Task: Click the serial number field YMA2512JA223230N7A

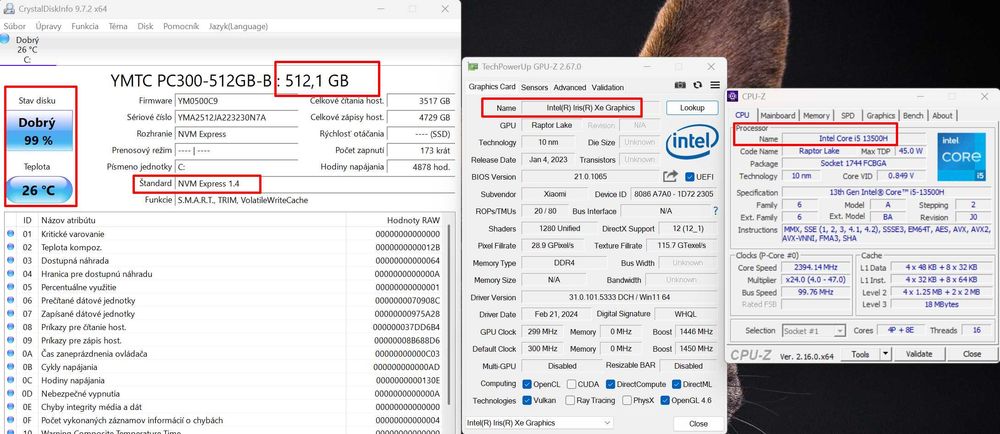Action: pyautogui.click(x=236, y=117)
